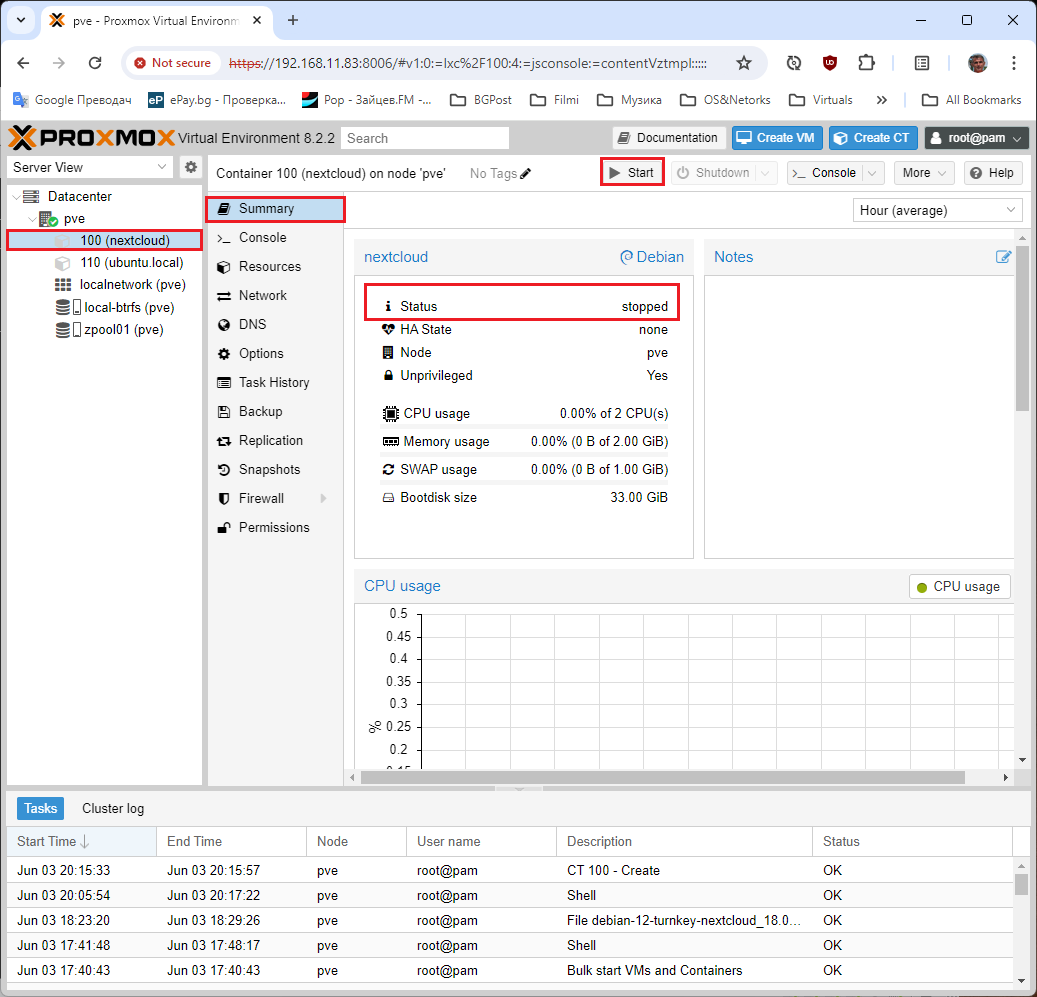Open More actions dropdown
This screenshot has width=1037, height=997.
(924, 173)
